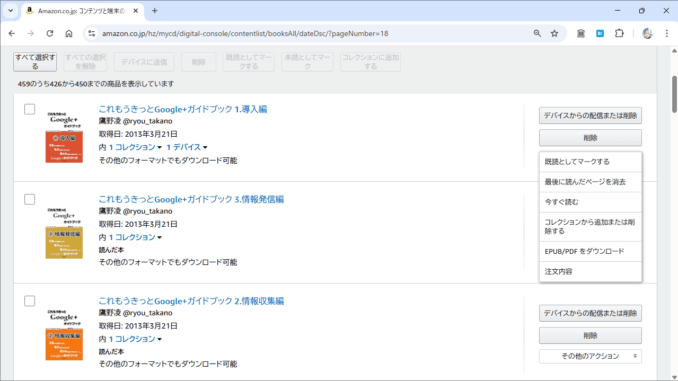Choose コレクションから追加または削除する menu entry
The image size is (678, 381).
coord(590,227)
